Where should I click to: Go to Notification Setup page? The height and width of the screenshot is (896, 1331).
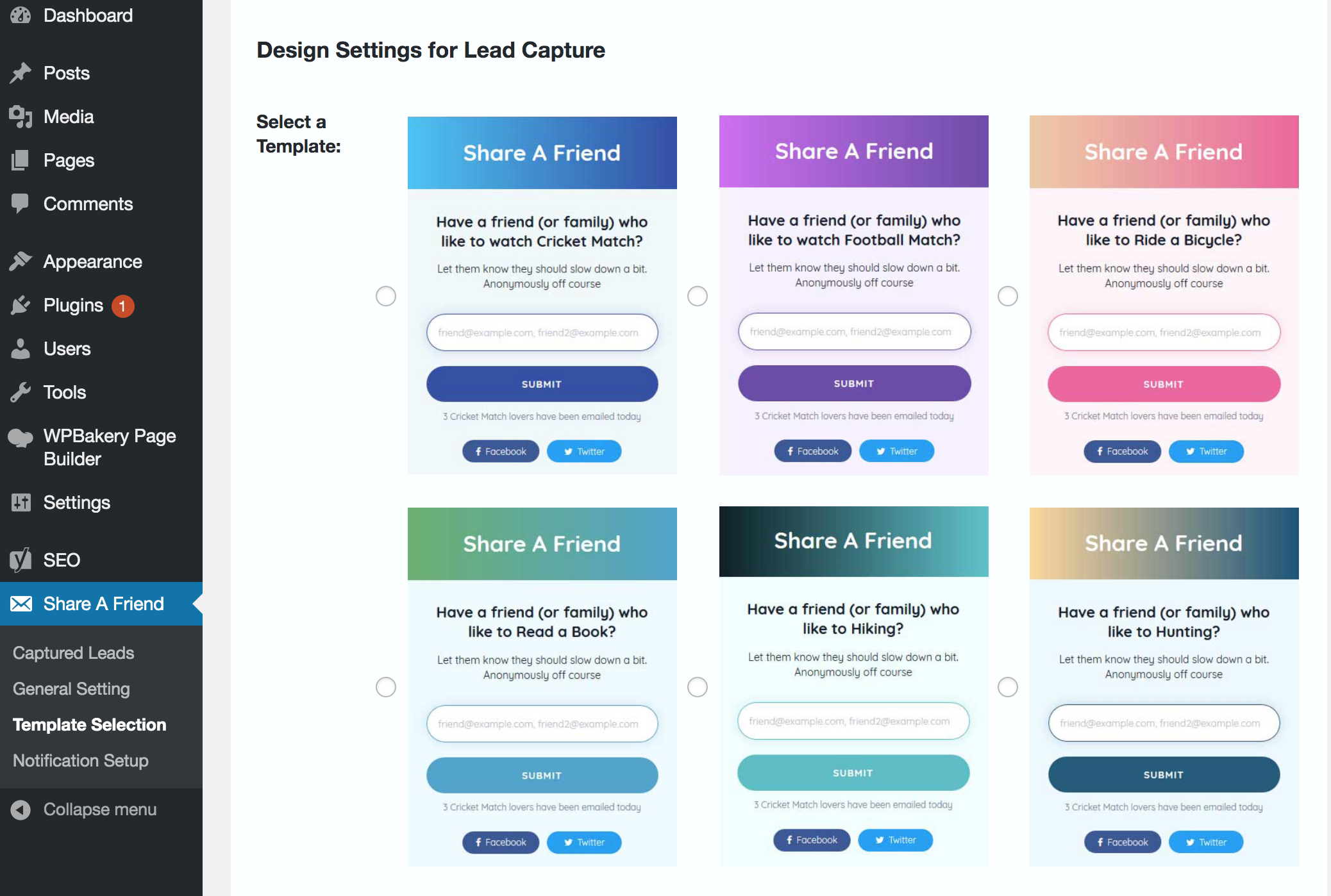coord(80,760)
